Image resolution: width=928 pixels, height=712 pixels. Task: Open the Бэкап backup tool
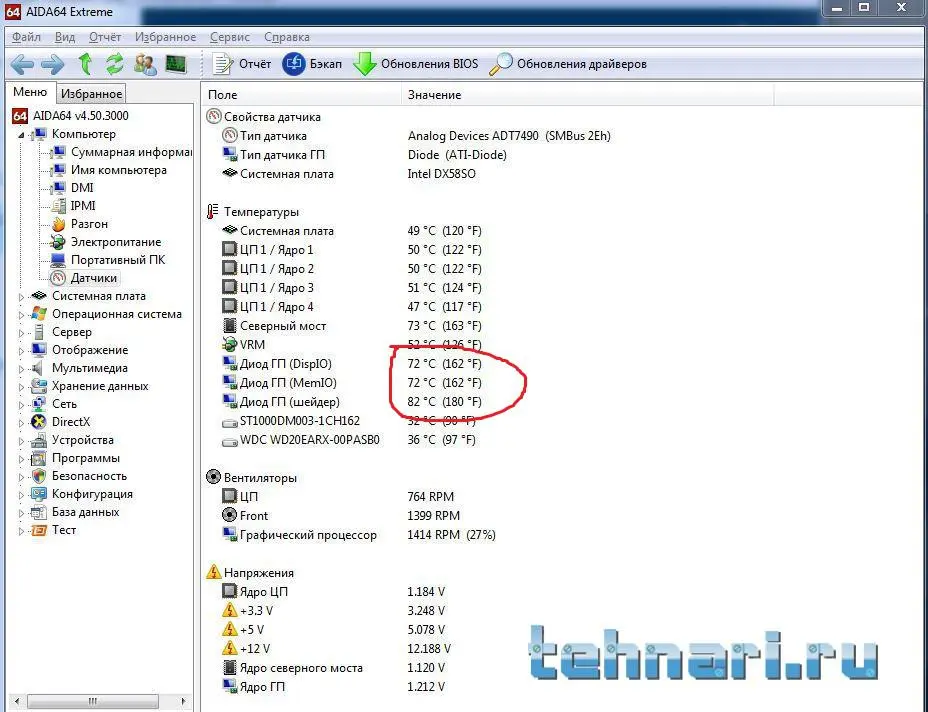coord(312,64)
